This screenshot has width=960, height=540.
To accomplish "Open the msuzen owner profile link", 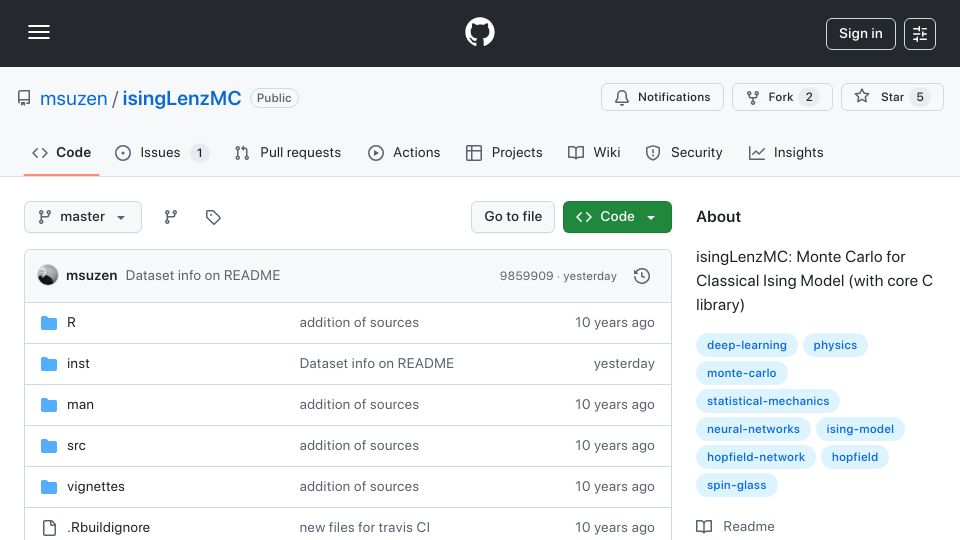I will coord(73,98).
